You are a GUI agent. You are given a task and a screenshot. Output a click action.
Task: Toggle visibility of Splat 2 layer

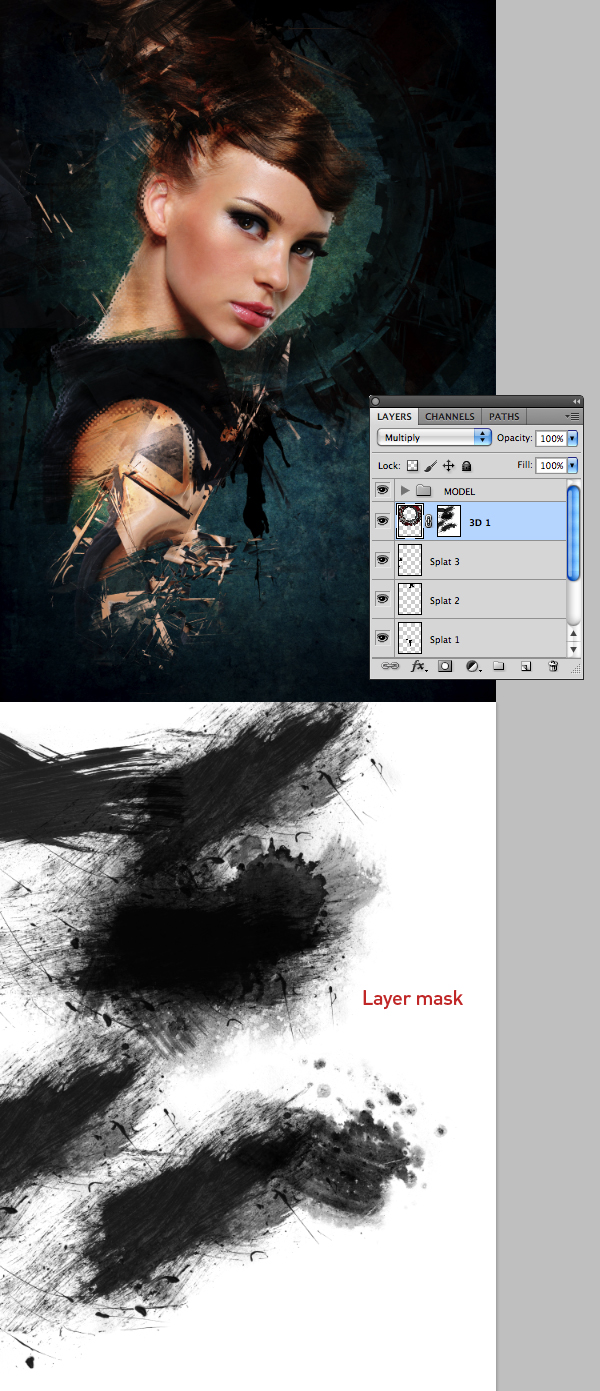point(382,599)
